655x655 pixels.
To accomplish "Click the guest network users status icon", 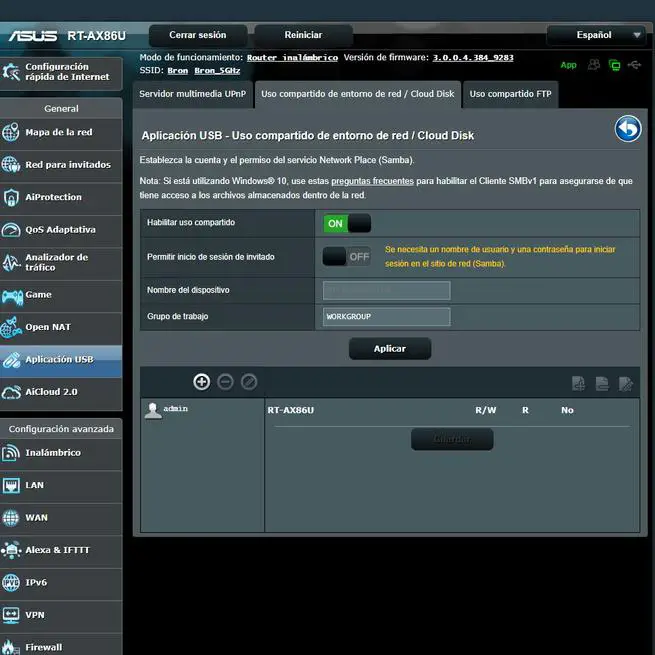I will point(594,65).
